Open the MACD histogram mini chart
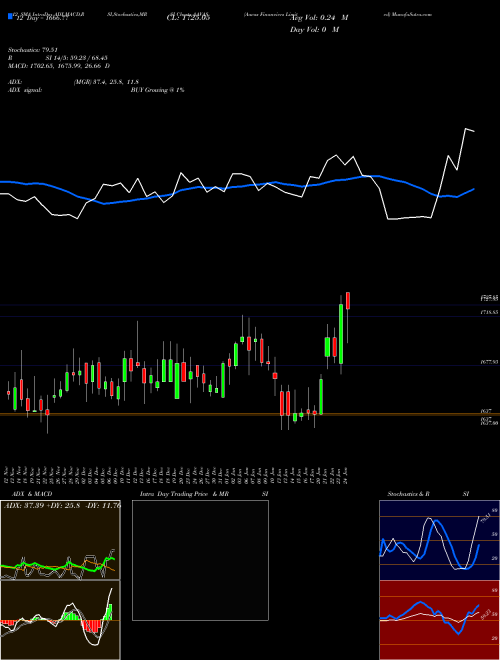The width and height of the screenshot is (500, 660). [60, 620]
